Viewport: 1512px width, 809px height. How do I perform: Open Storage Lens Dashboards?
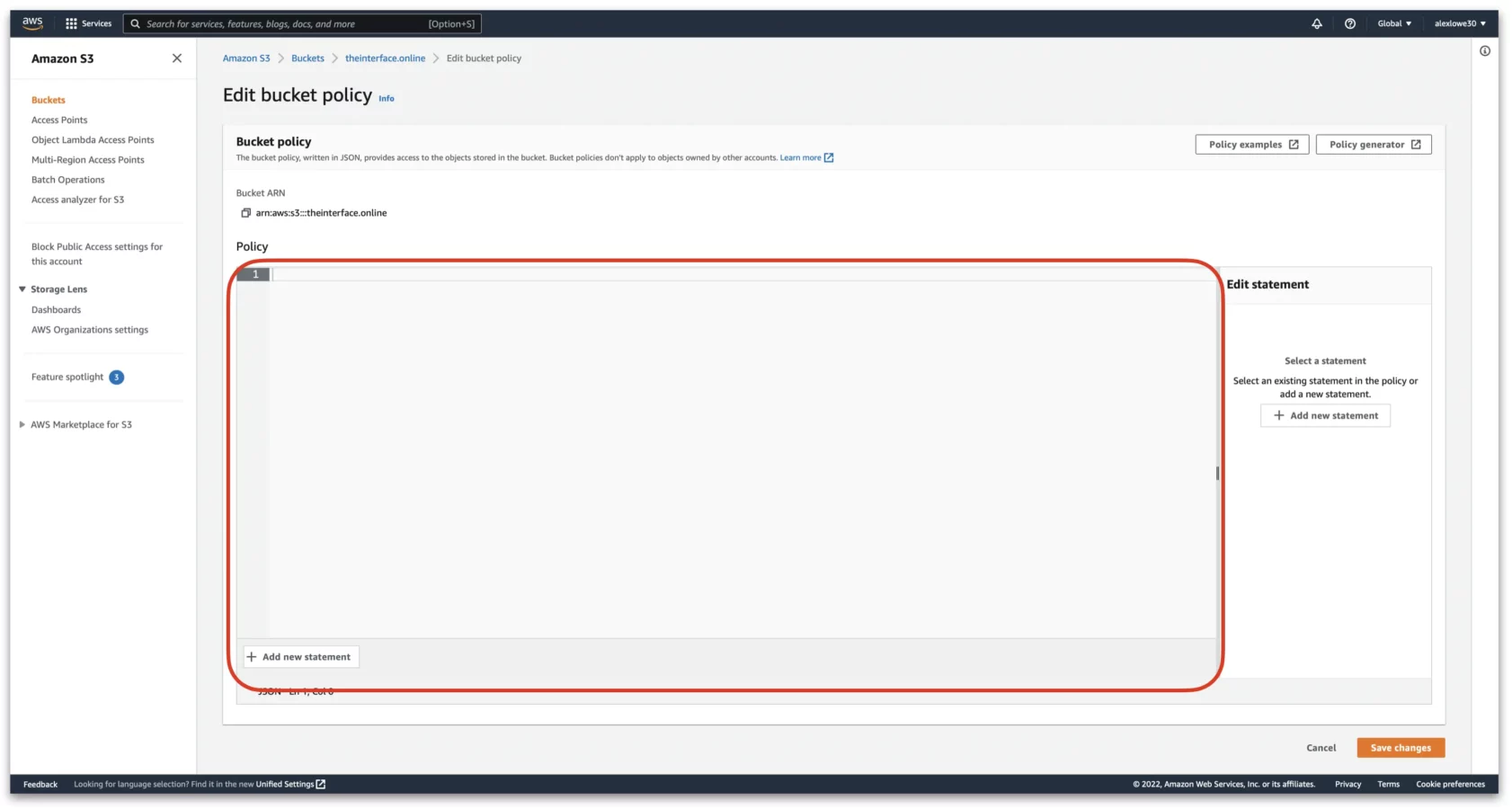[x=56, y=310]
